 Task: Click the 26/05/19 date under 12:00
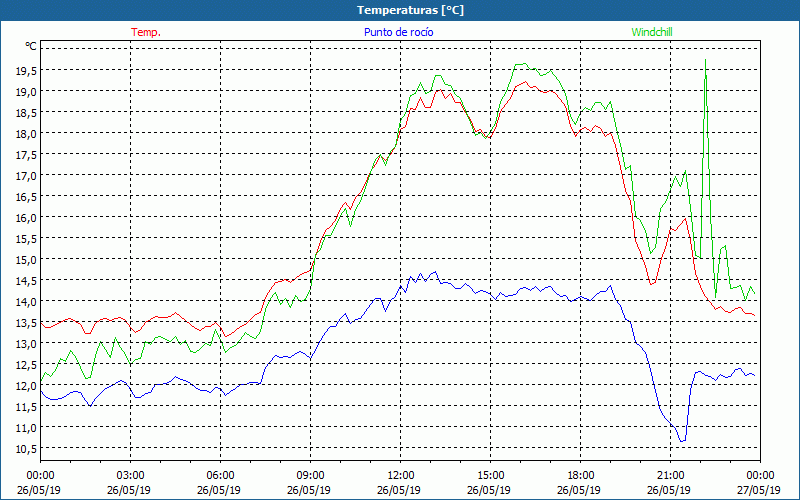pyautogui.click(x=399, y=490)
